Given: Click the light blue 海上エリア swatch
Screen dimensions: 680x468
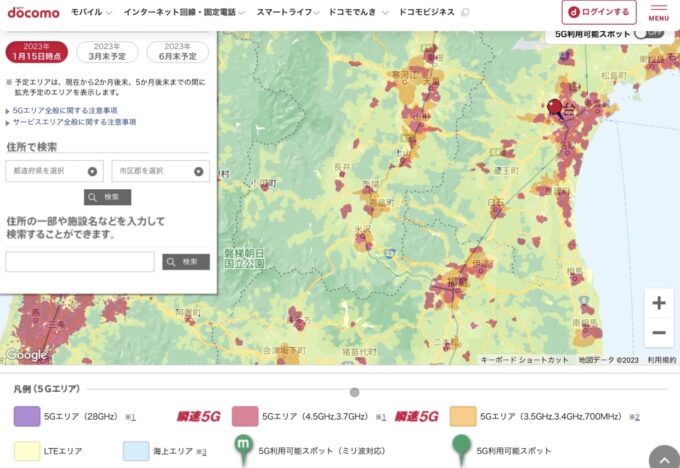Looking at the screenshot, I should (x=136, y=451).
